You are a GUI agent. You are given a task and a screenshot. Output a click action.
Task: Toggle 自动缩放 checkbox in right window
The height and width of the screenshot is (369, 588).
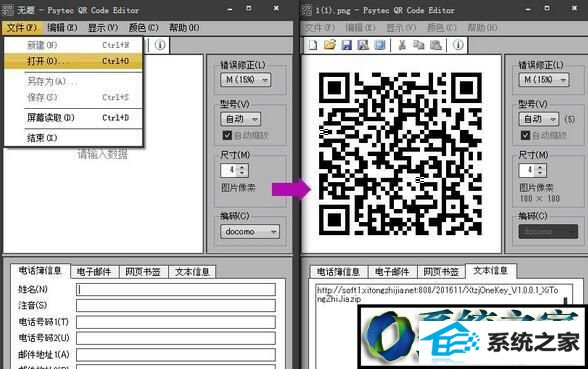(x=525, y=135)
